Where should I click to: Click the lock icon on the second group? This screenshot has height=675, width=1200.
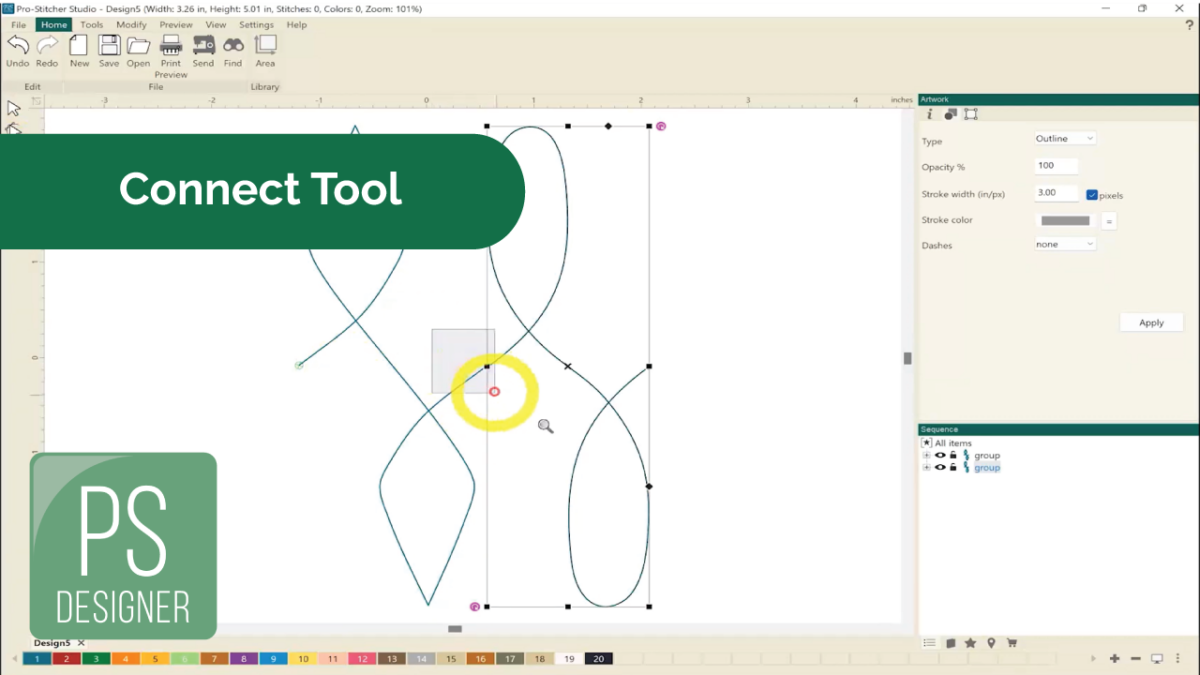[952, 467]
